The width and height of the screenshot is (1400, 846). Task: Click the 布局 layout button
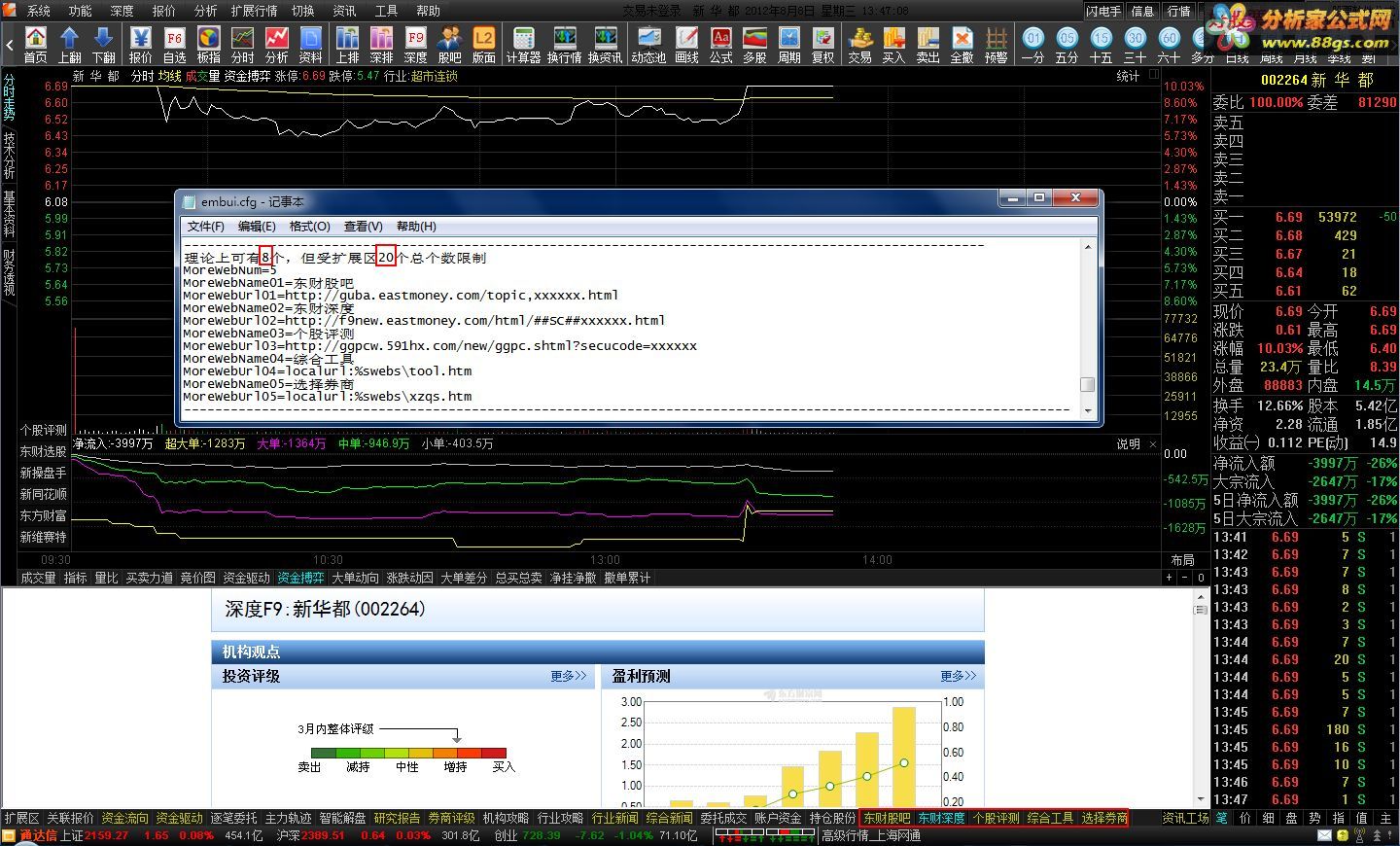(1182, 560)
